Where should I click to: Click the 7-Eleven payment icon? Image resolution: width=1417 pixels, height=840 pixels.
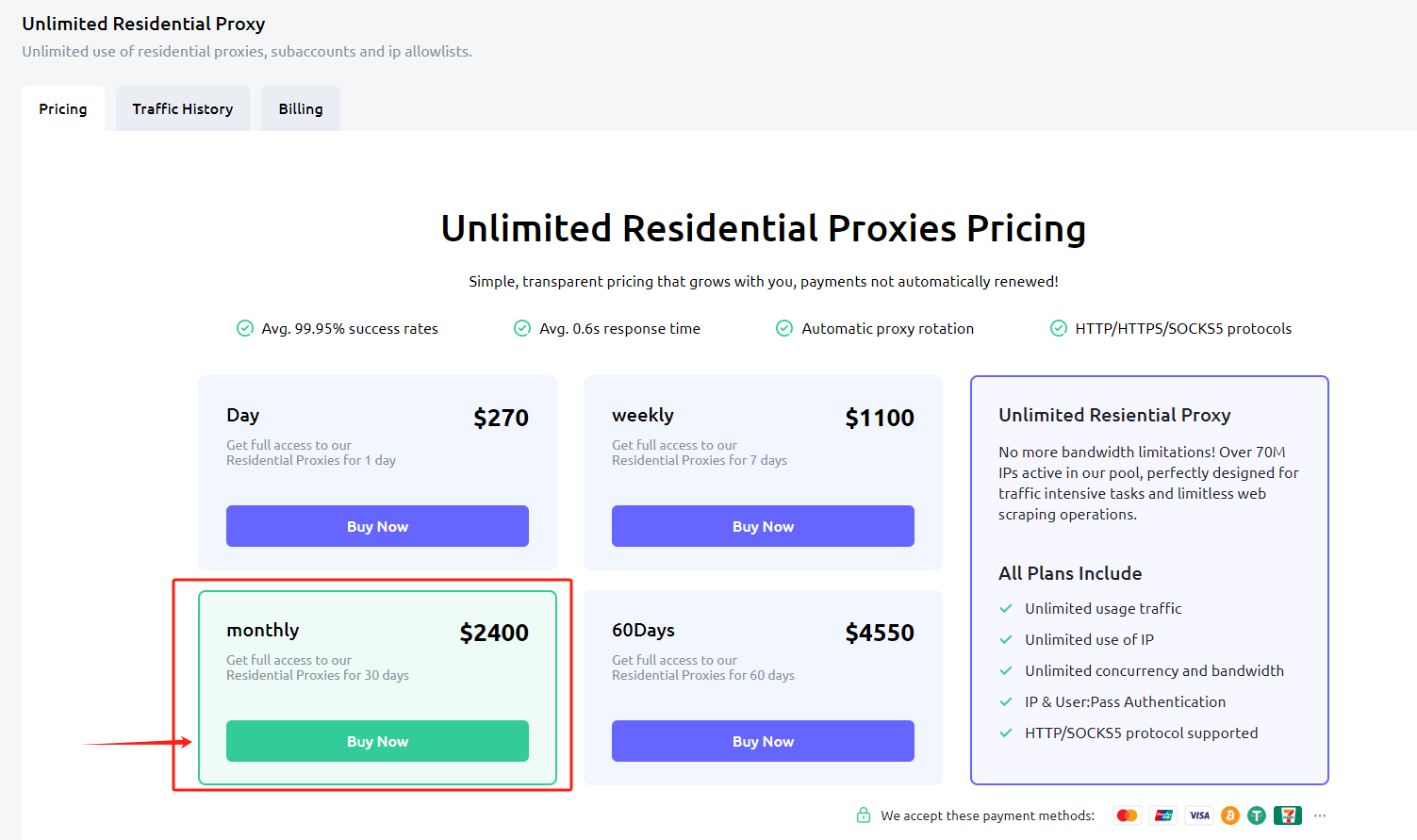[x=1287, y=815]
